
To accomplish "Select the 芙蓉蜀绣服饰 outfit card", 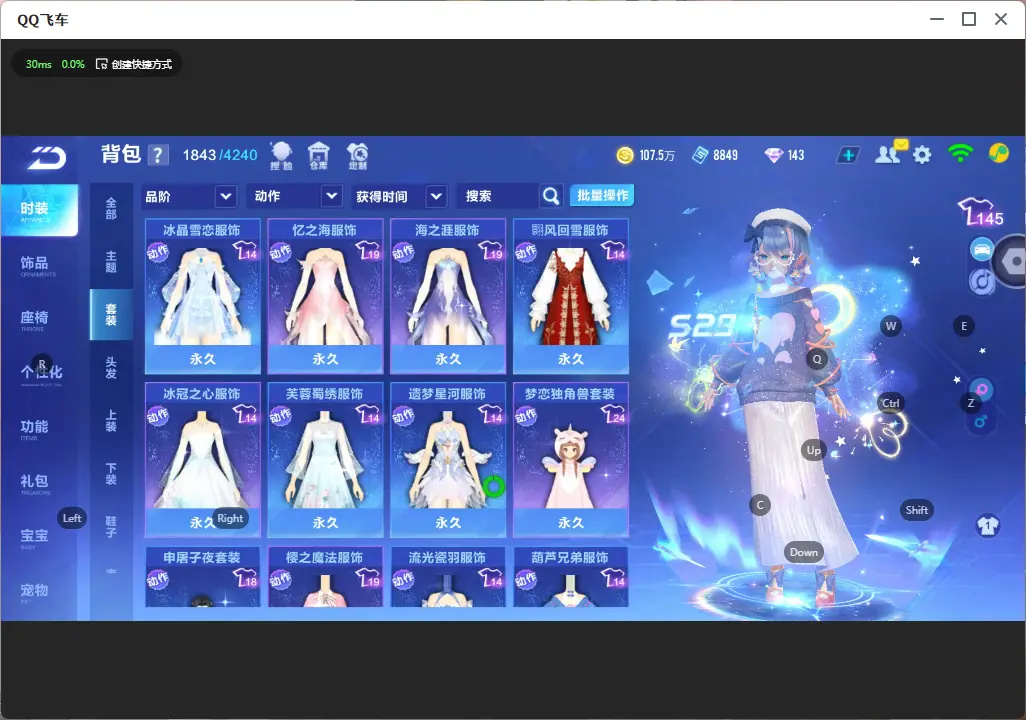I will coord(325,459).
